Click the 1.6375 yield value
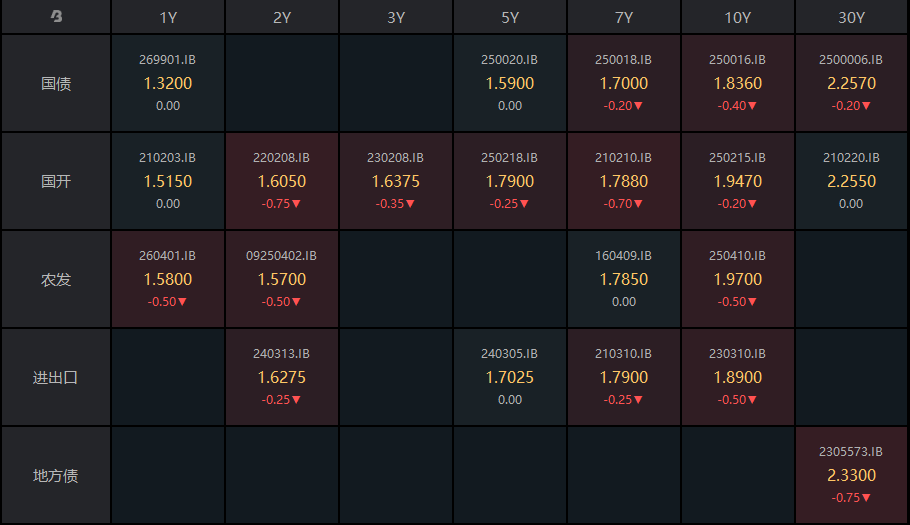This screenshot has height=525, width=910. pos(396,182)
